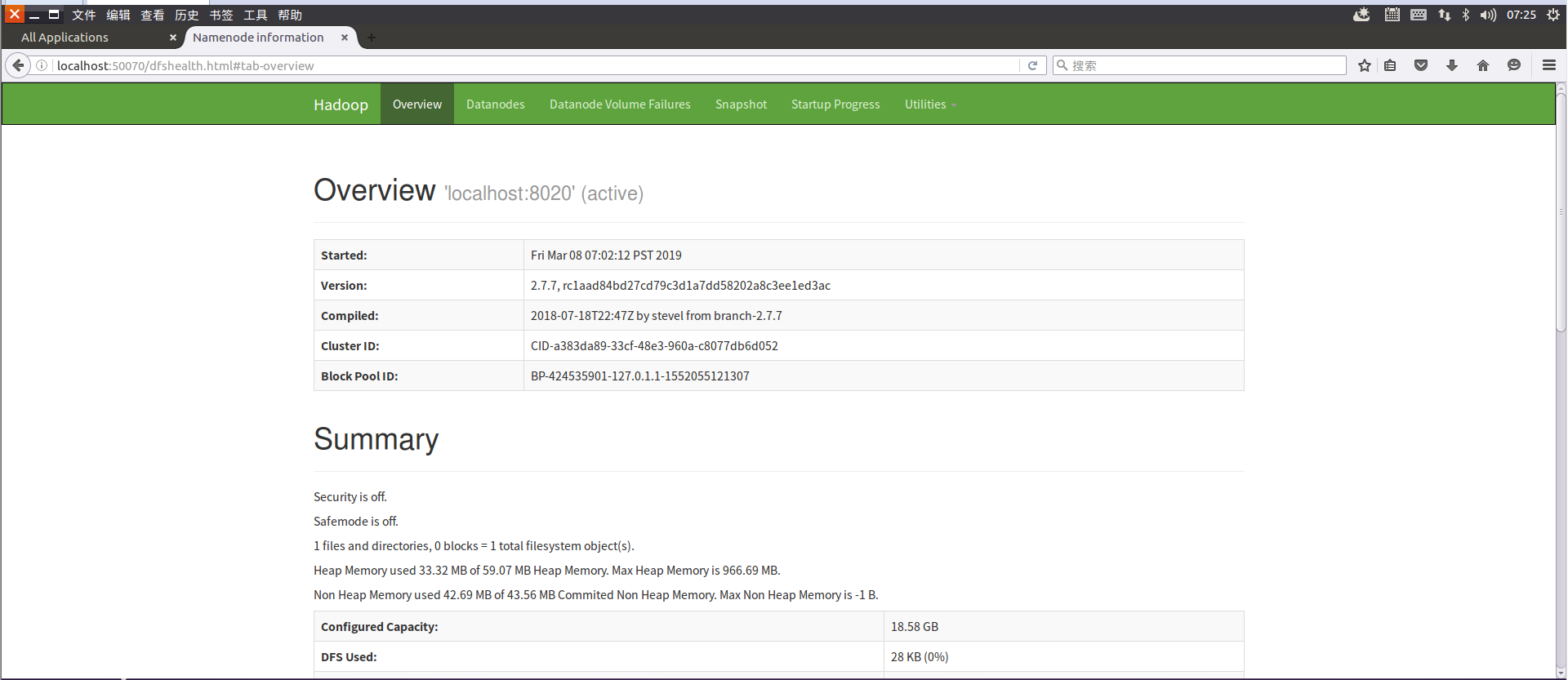Open the 工具 menu
Viewport: 1568px width, 680px height.
click(x=256, y=15)
